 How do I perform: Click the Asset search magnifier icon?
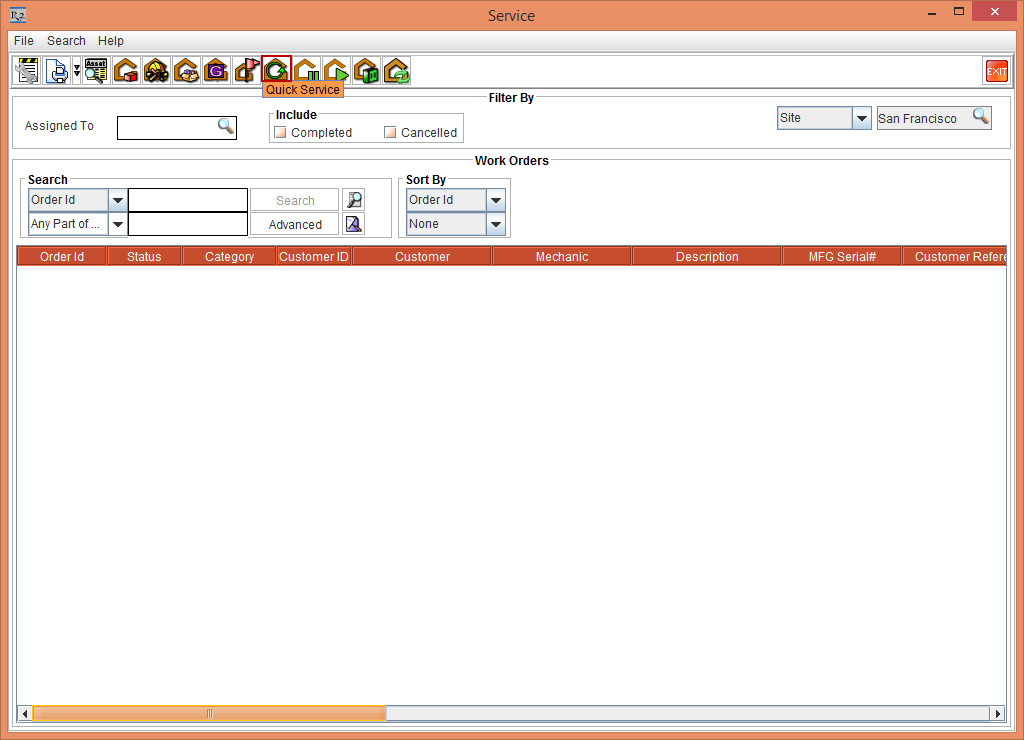tap(96, 71)
